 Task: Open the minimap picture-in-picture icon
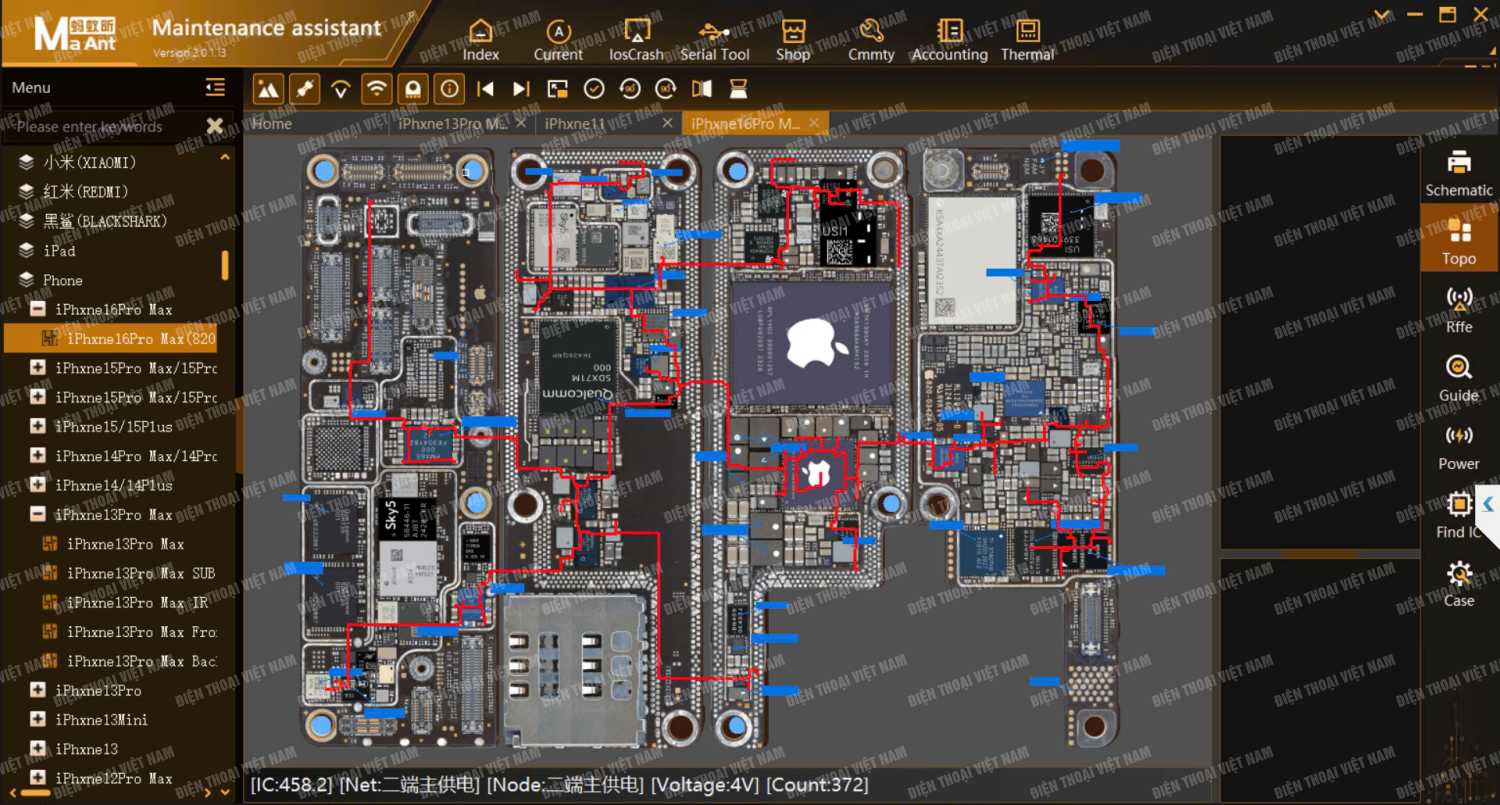tap(558, 89)
